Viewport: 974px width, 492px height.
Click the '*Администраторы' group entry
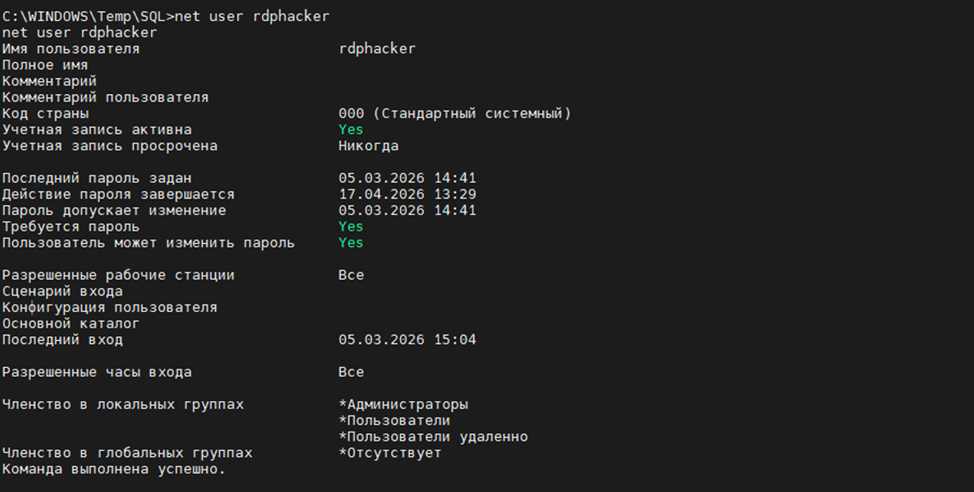403,404
